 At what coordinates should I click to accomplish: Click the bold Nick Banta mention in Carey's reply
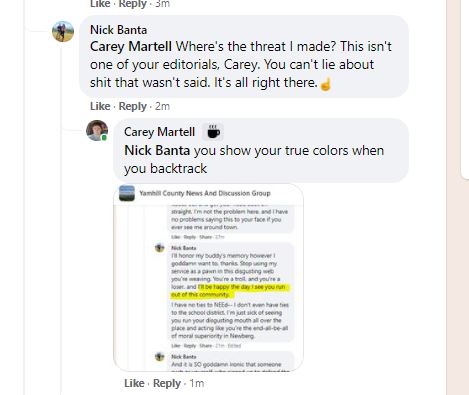(157, 151)
